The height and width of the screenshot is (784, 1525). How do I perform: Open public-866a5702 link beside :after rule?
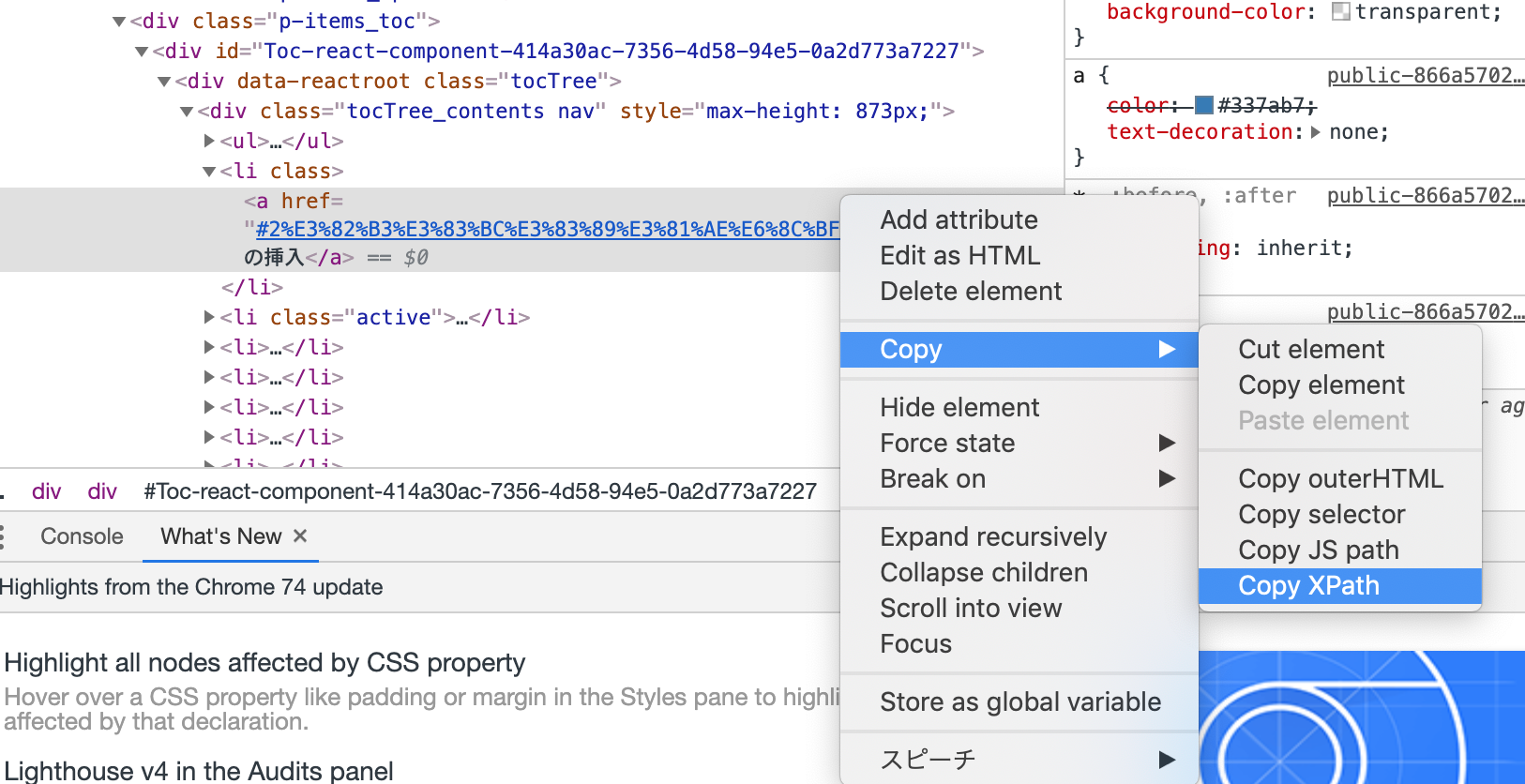pyautogui.click(x=1426, y=195)
